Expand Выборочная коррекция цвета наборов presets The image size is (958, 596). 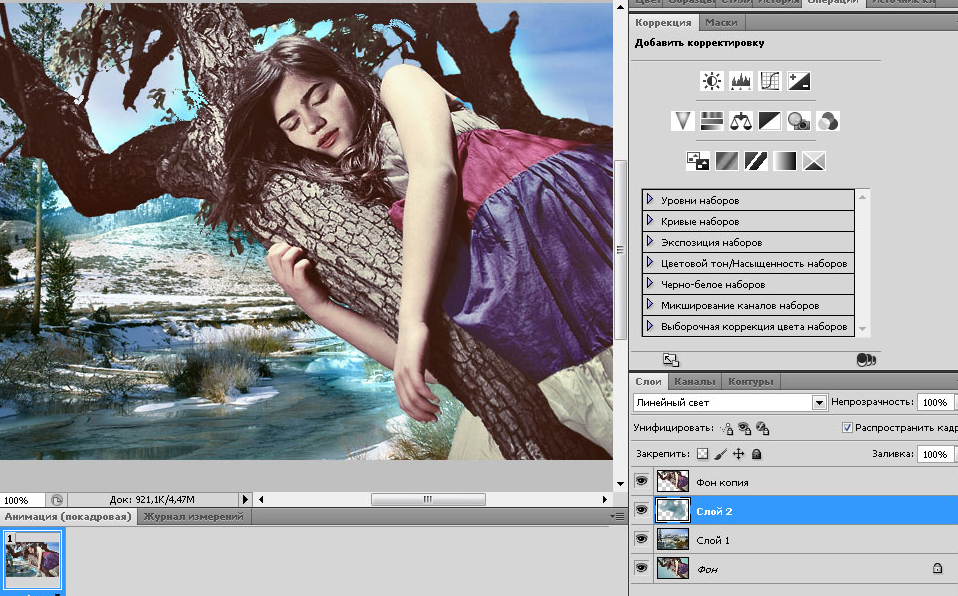coord(650,326)
